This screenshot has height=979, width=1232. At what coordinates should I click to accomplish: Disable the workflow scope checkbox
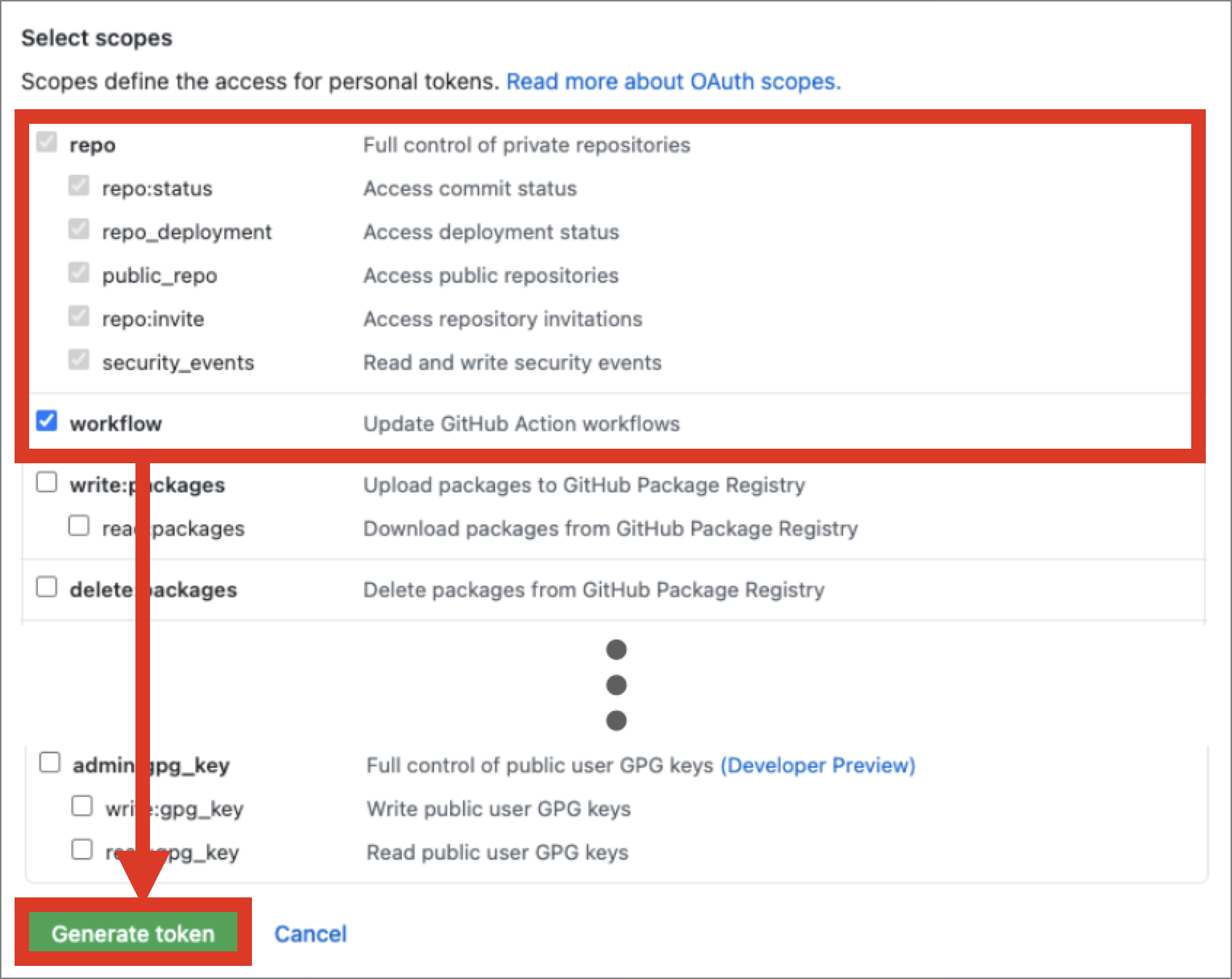[47, 421]
